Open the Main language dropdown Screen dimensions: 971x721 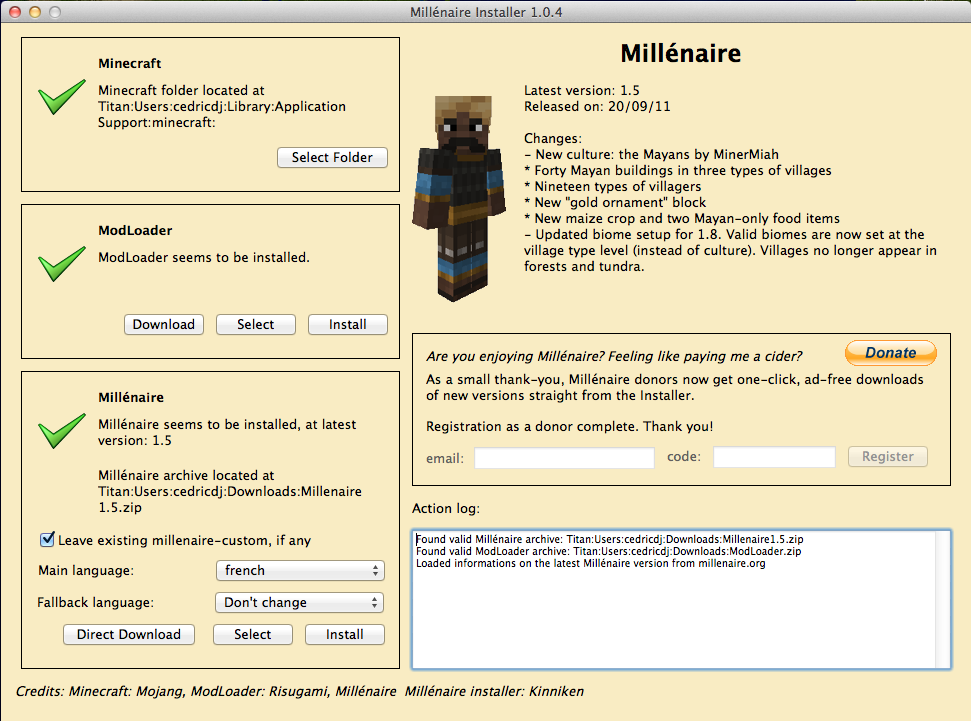[300, 570]
